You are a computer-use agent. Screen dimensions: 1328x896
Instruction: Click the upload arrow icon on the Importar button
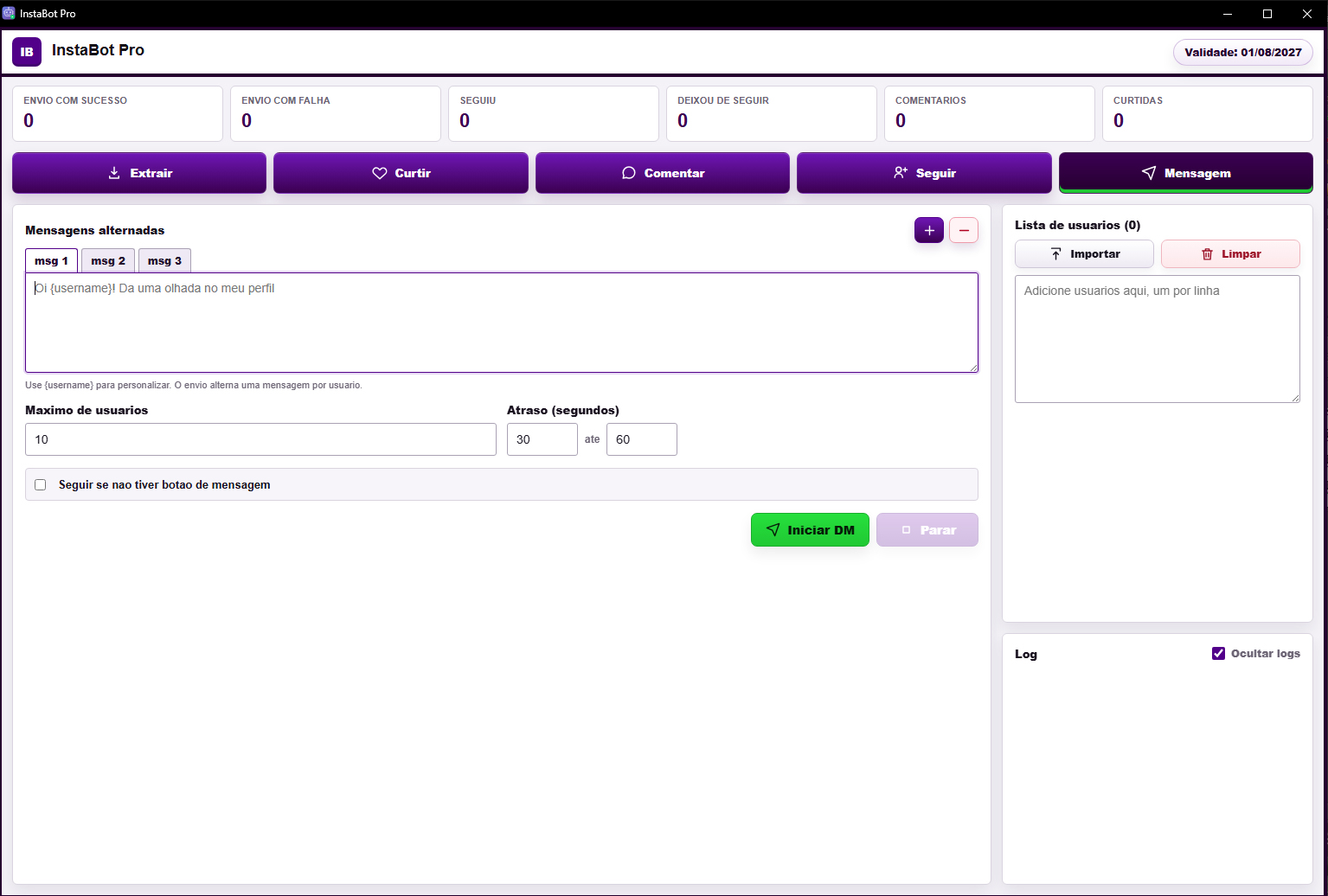[x=1056, y=254]
